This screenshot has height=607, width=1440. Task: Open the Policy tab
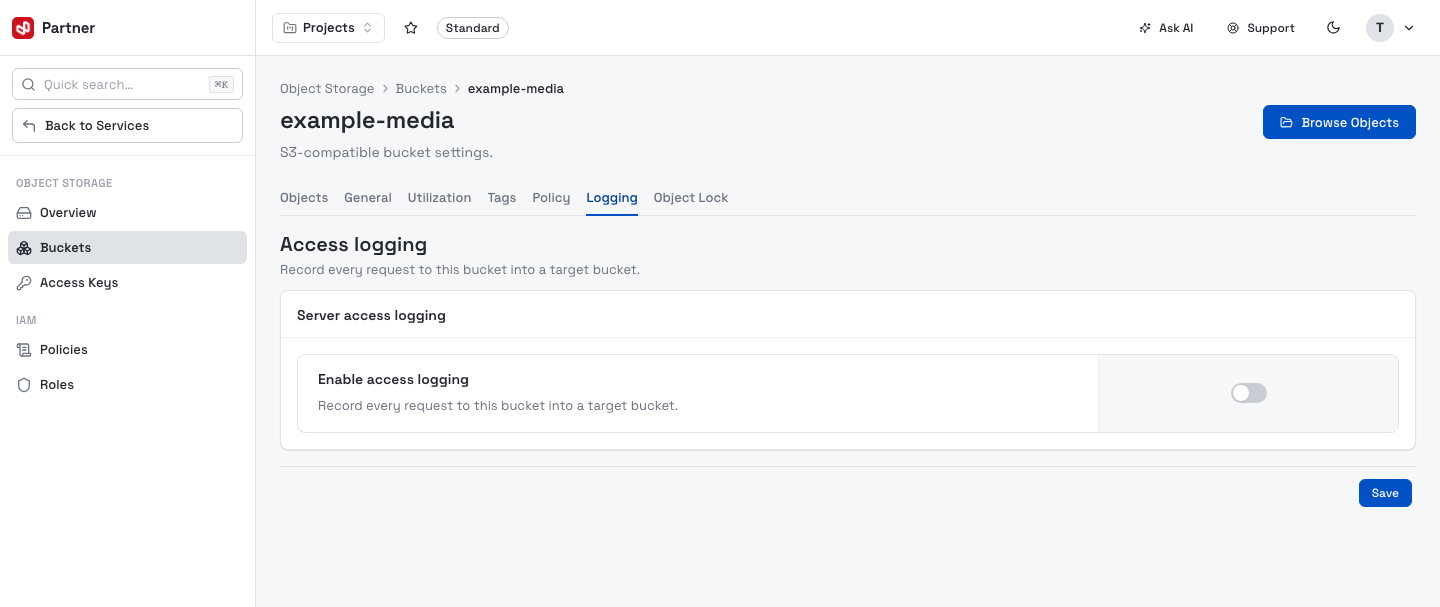click(x=551, y=198)
